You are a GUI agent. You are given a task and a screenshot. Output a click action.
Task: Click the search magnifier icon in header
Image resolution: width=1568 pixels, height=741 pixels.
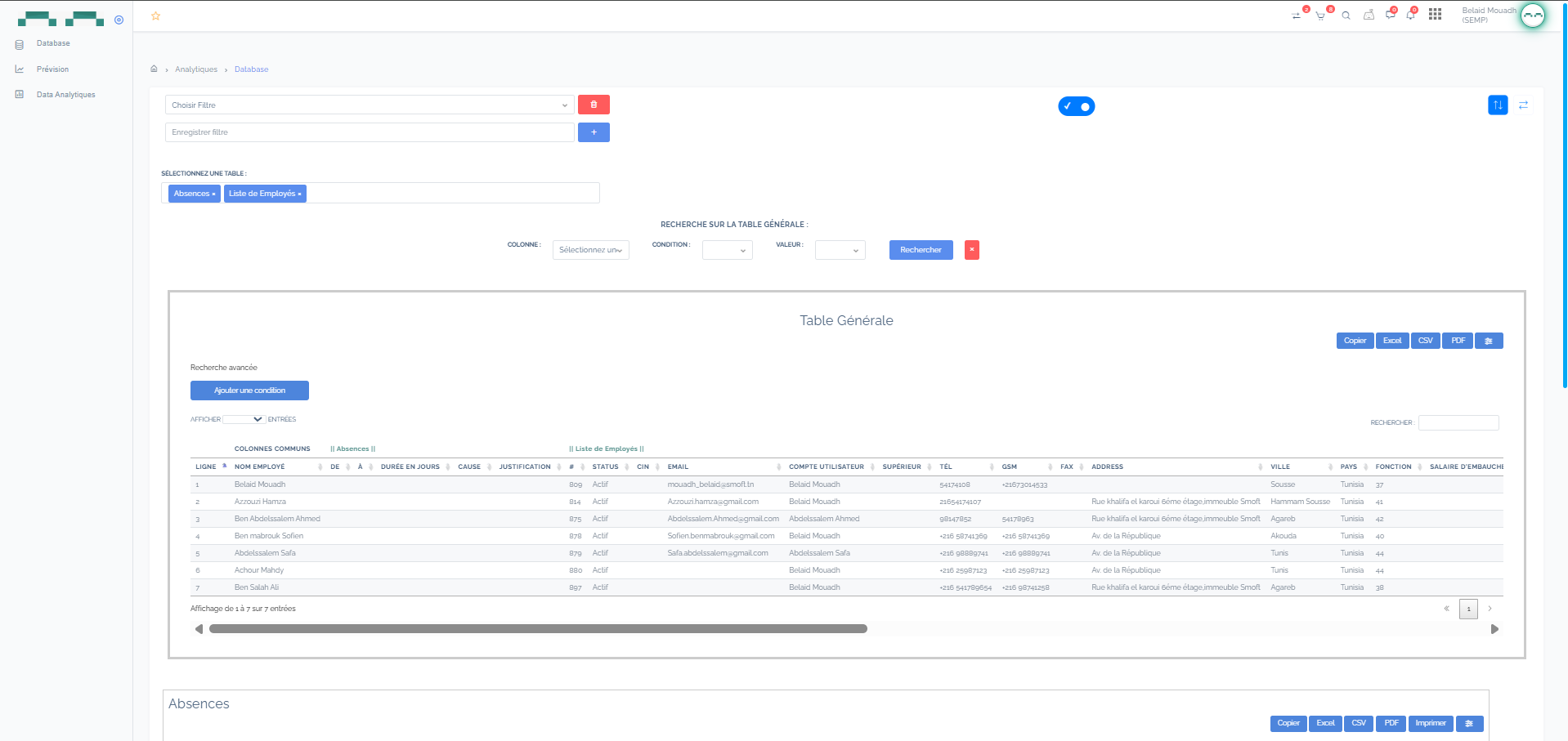click(x=1346, y=16)
